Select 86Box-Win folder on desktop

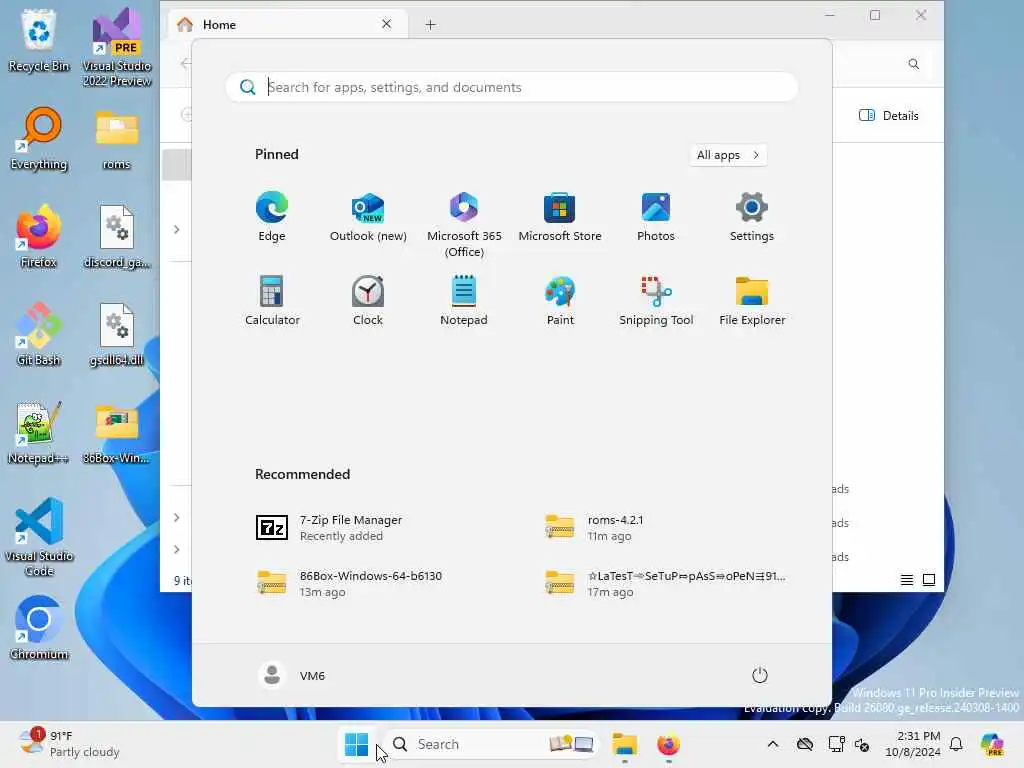click(116, 432)
